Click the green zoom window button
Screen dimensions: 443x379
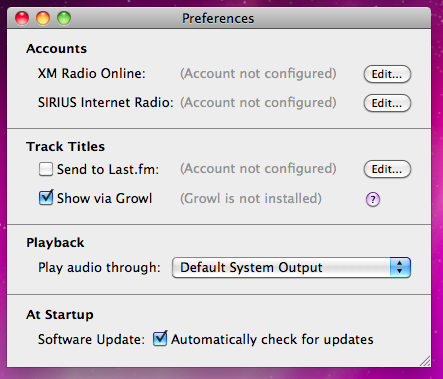click(x=64, y=18)
